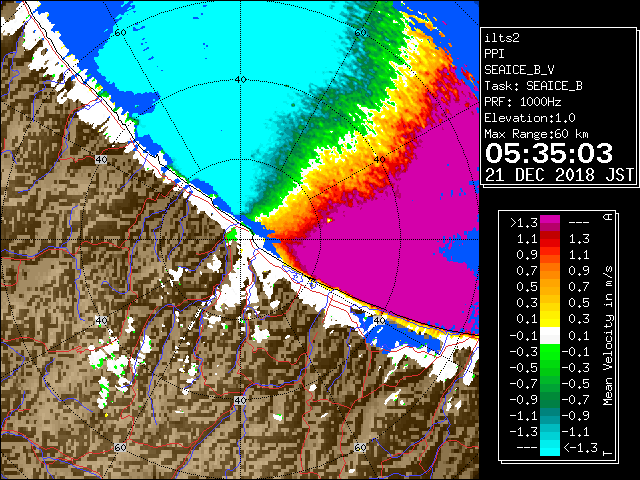Click the '<-1.3' label at legend bottom
640x480 pixels.
pyautogui.click(x=580, y=447)
